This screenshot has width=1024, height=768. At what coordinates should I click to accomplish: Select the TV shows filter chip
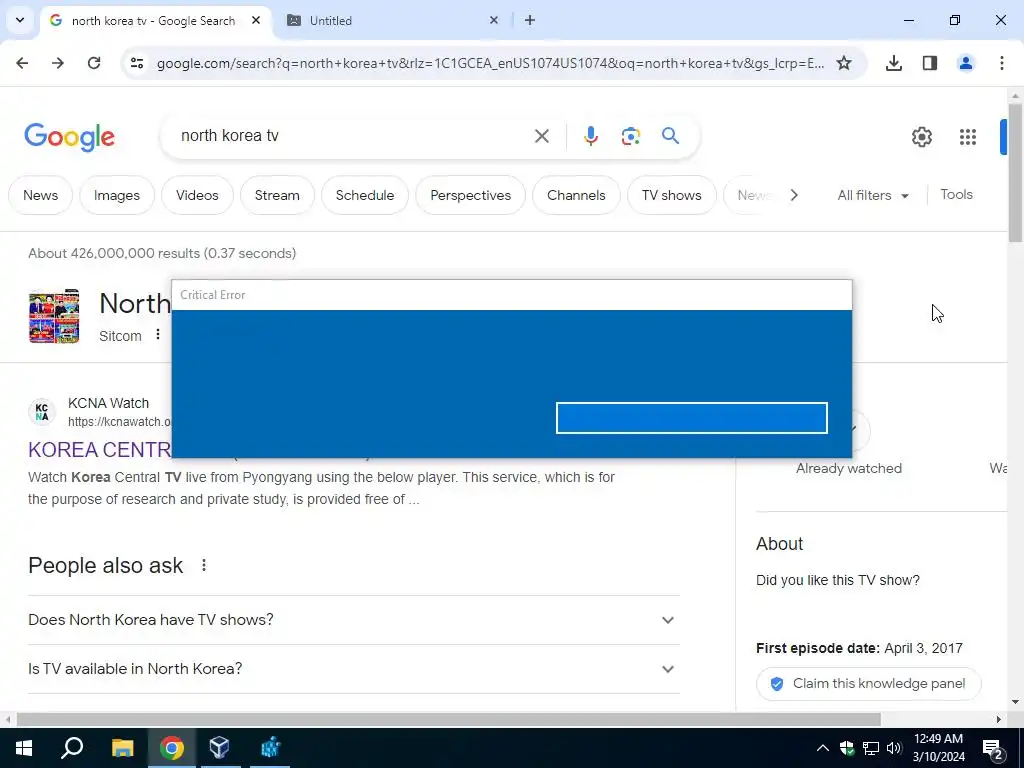click(671, 195)
